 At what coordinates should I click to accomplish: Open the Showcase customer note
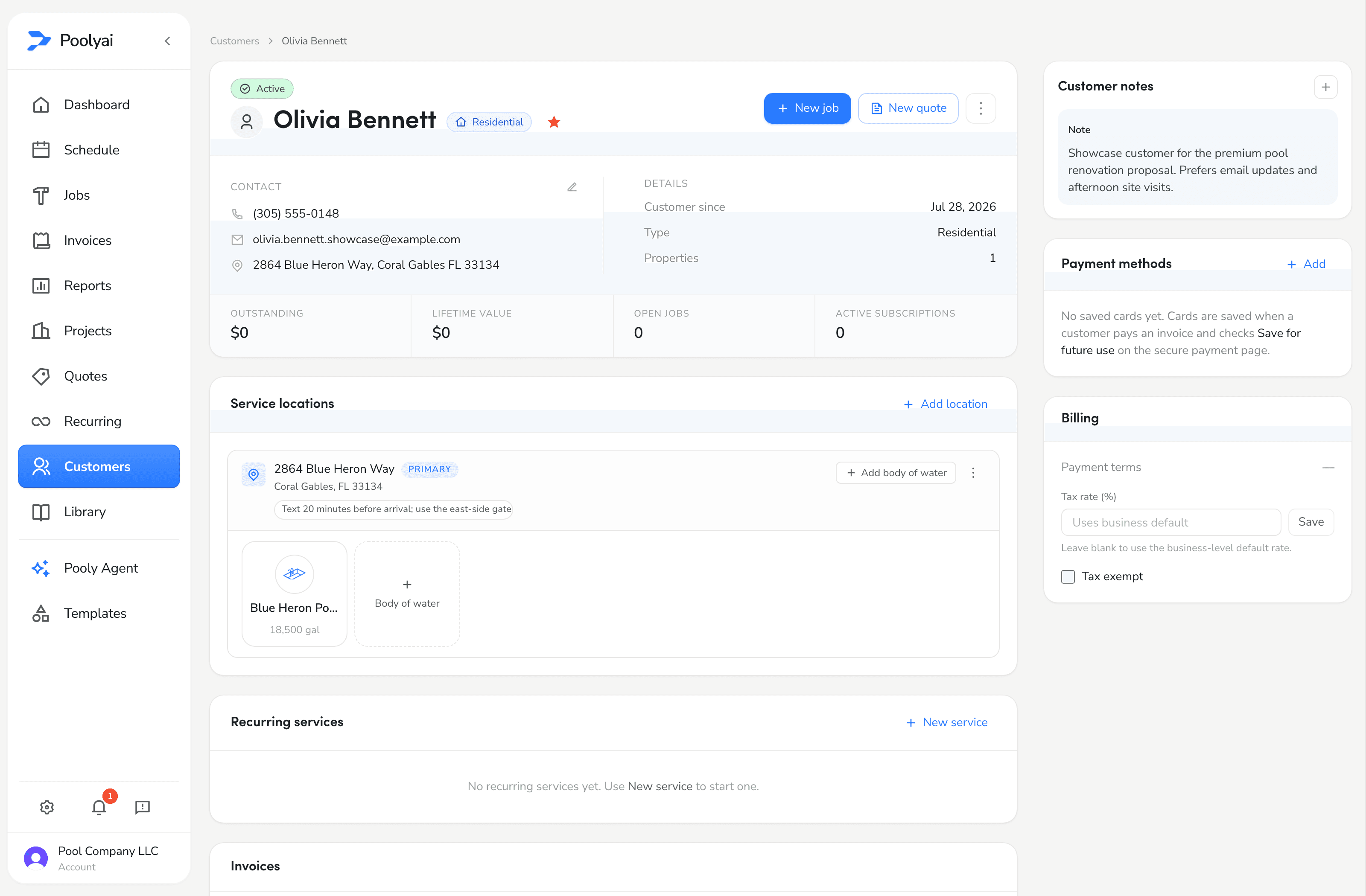pos(1197,157)
